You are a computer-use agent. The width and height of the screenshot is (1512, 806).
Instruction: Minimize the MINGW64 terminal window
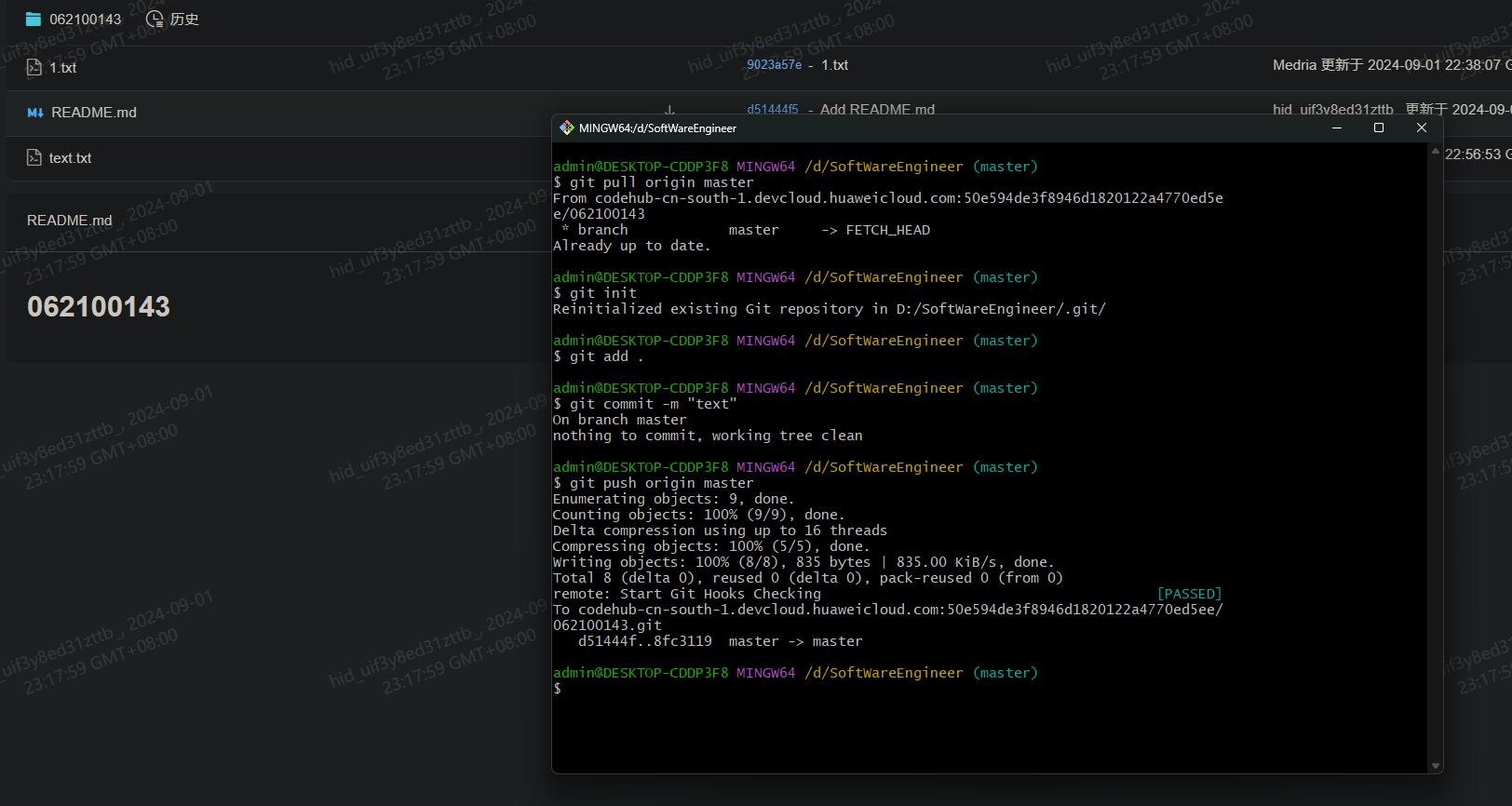click(x=1337, y=128)
